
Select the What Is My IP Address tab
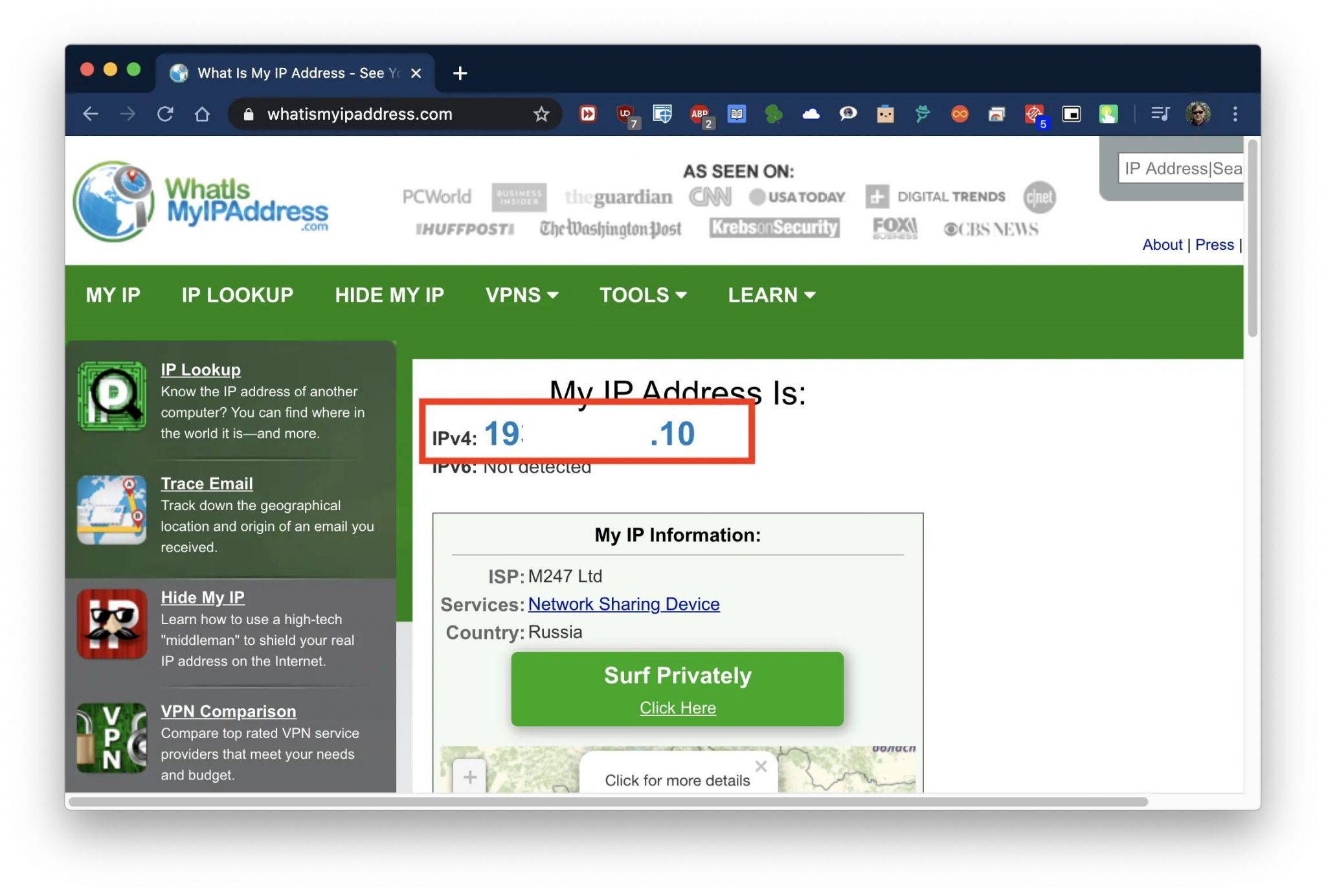tap(295, 73)
